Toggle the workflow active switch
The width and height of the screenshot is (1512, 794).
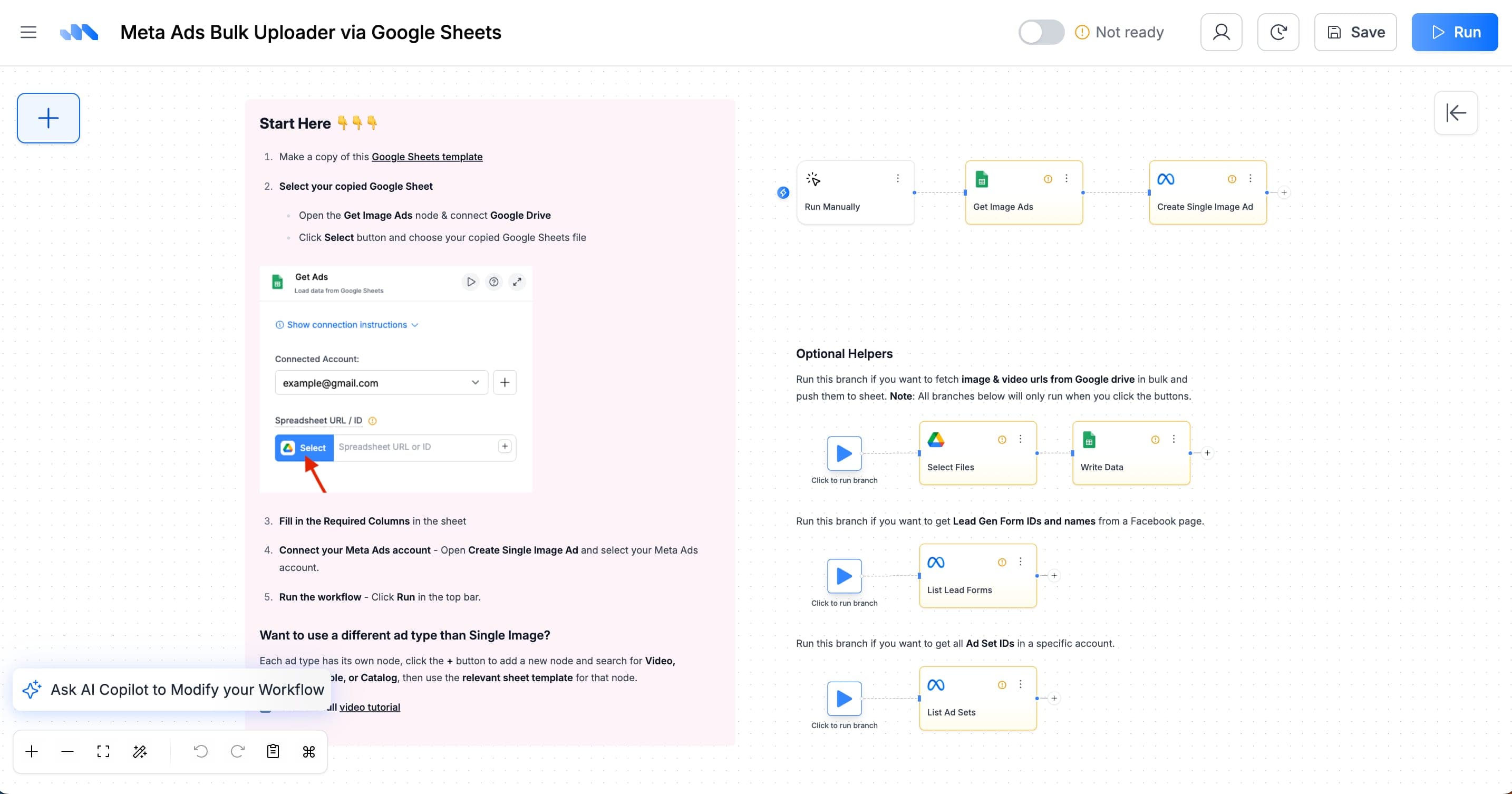(1041, 32)
